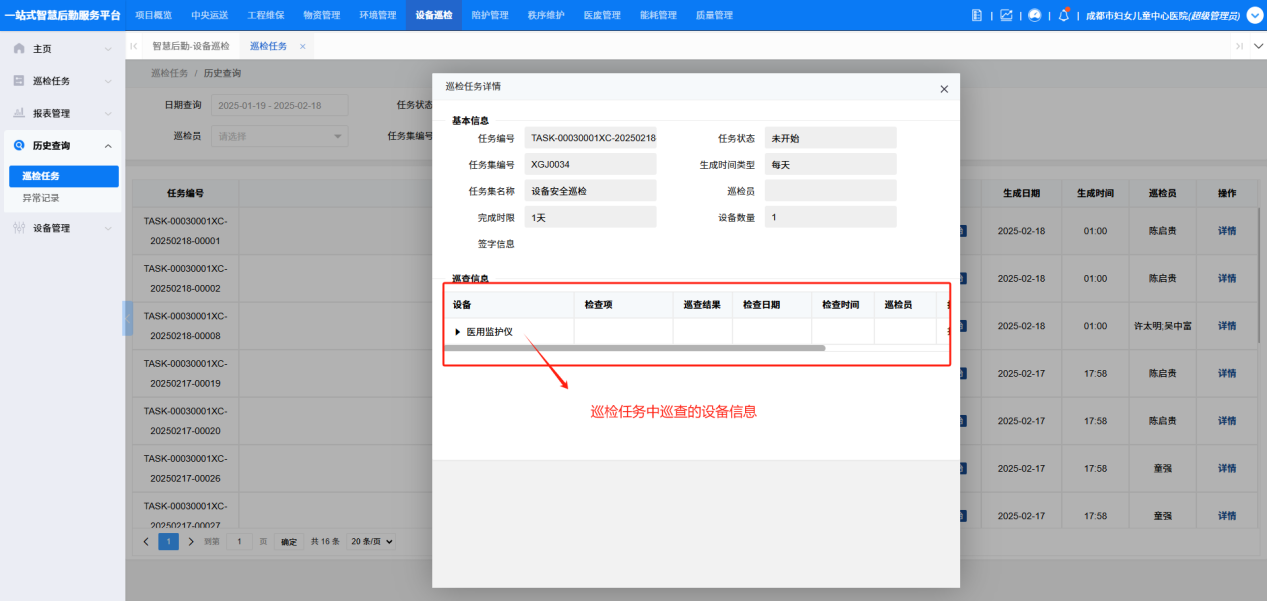Click the 任务编号 field TASK-00030001XC-20250218
The width and height of the screenshot is (1267, 601).
590,138
